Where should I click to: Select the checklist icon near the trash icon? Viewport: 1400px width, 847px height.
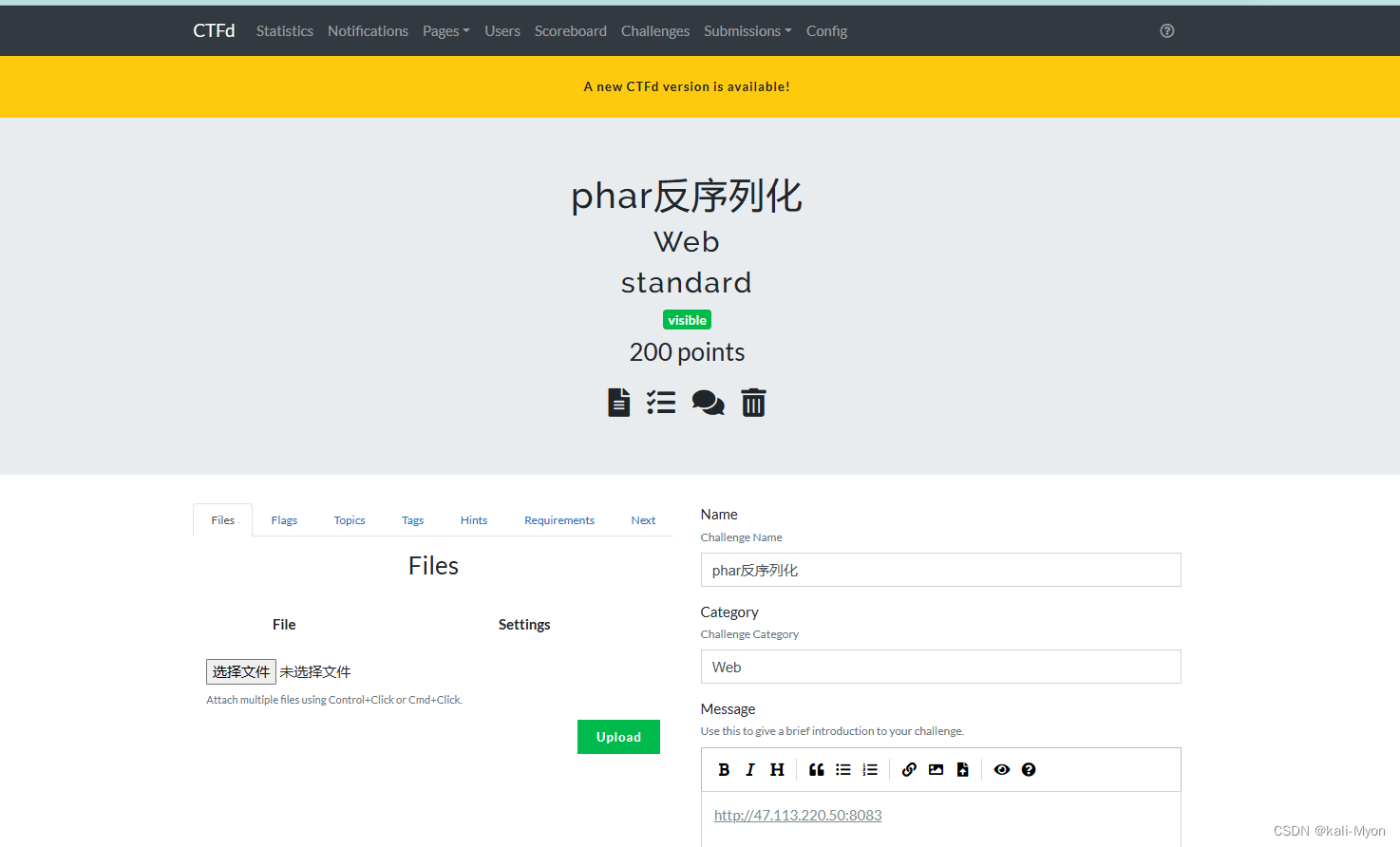click(661, 402)
